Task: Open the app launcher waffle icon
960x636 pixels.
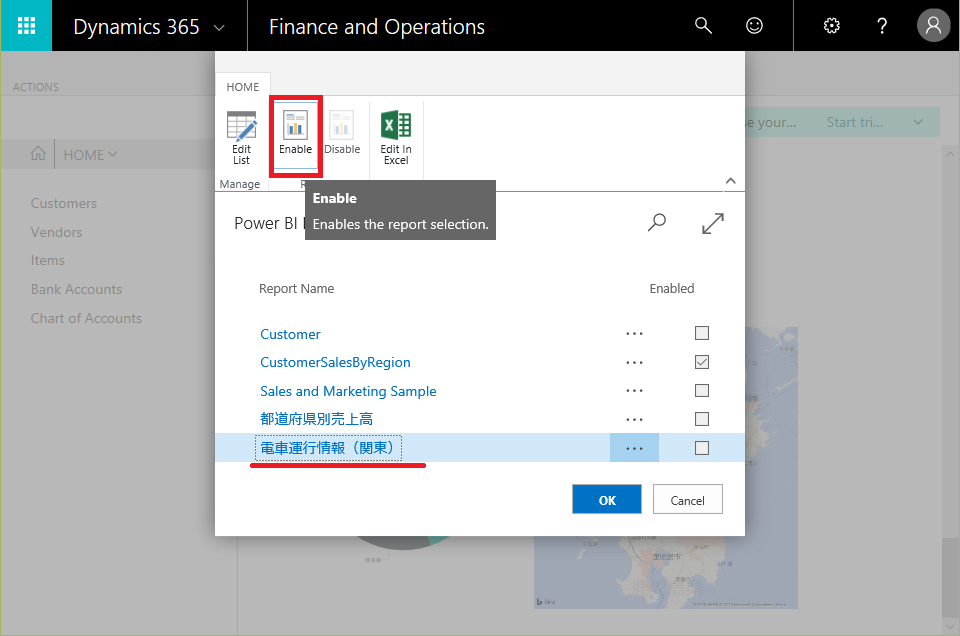Action: 26,26
